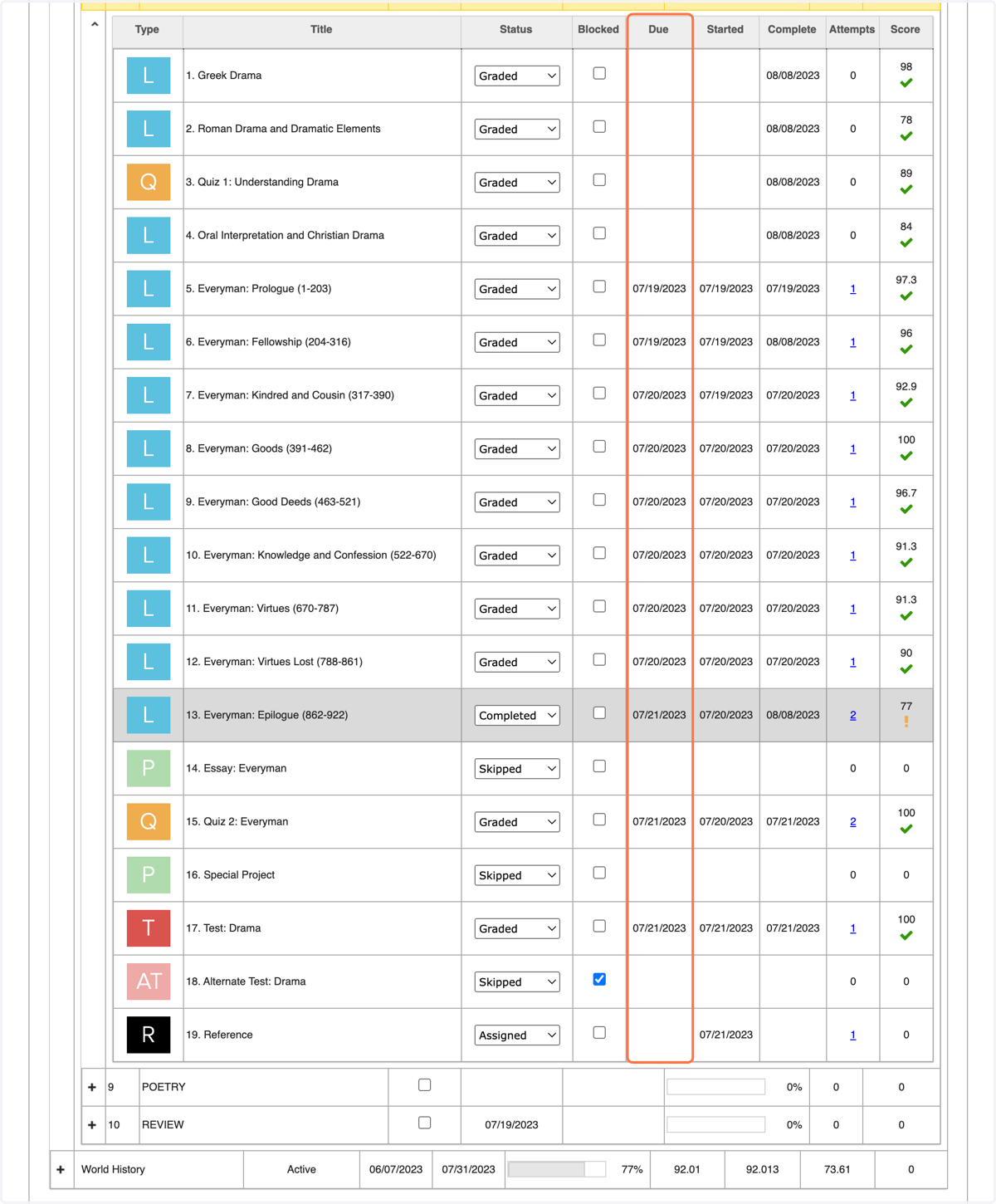This screenshot has height=1204, width=996.
Task: Toggle the checkbox in the REVIEW unit row
Action: click(x=425, y=1123)
